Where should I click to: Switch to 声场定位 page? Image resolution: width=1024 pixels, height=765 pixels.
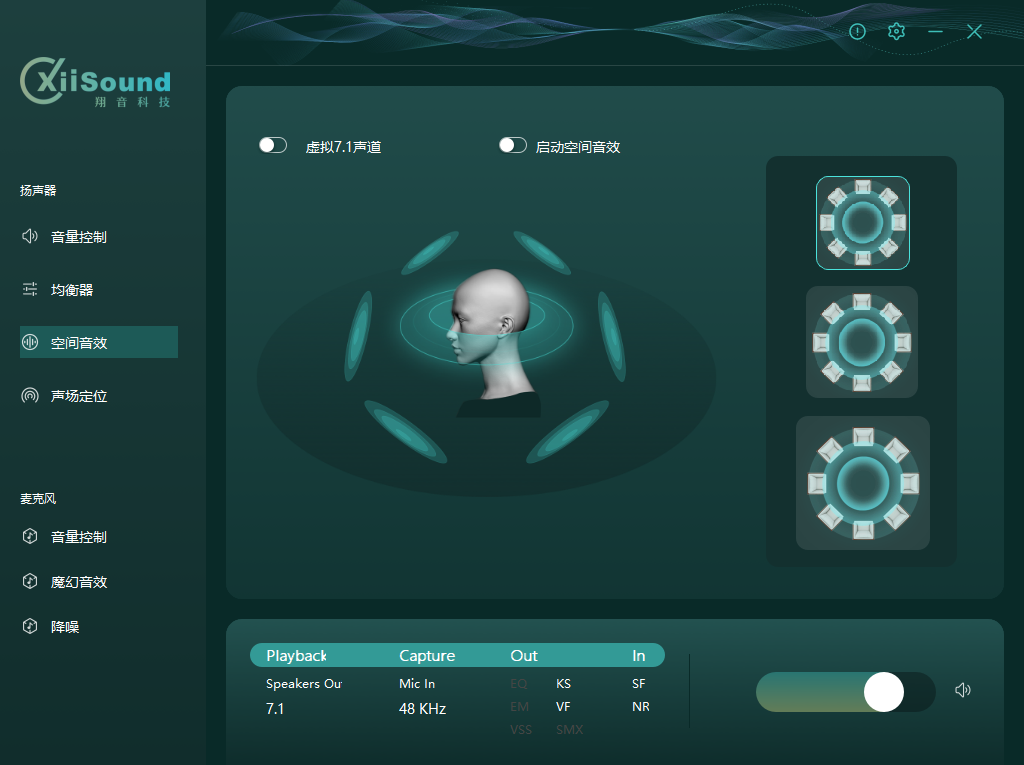(79, 396)
